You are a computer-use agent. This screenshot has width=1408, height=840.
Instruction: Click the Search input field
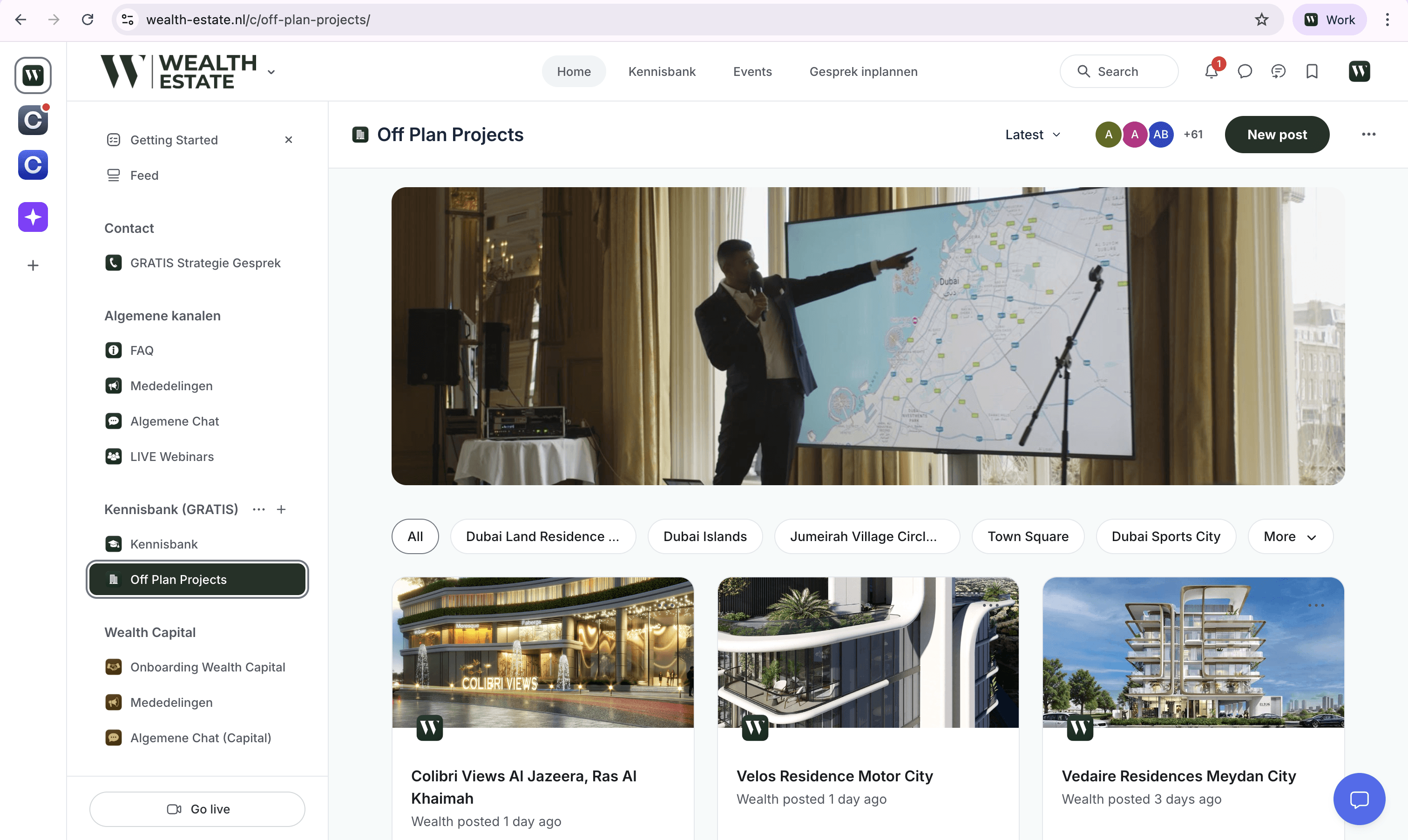tap(1119, 71)
